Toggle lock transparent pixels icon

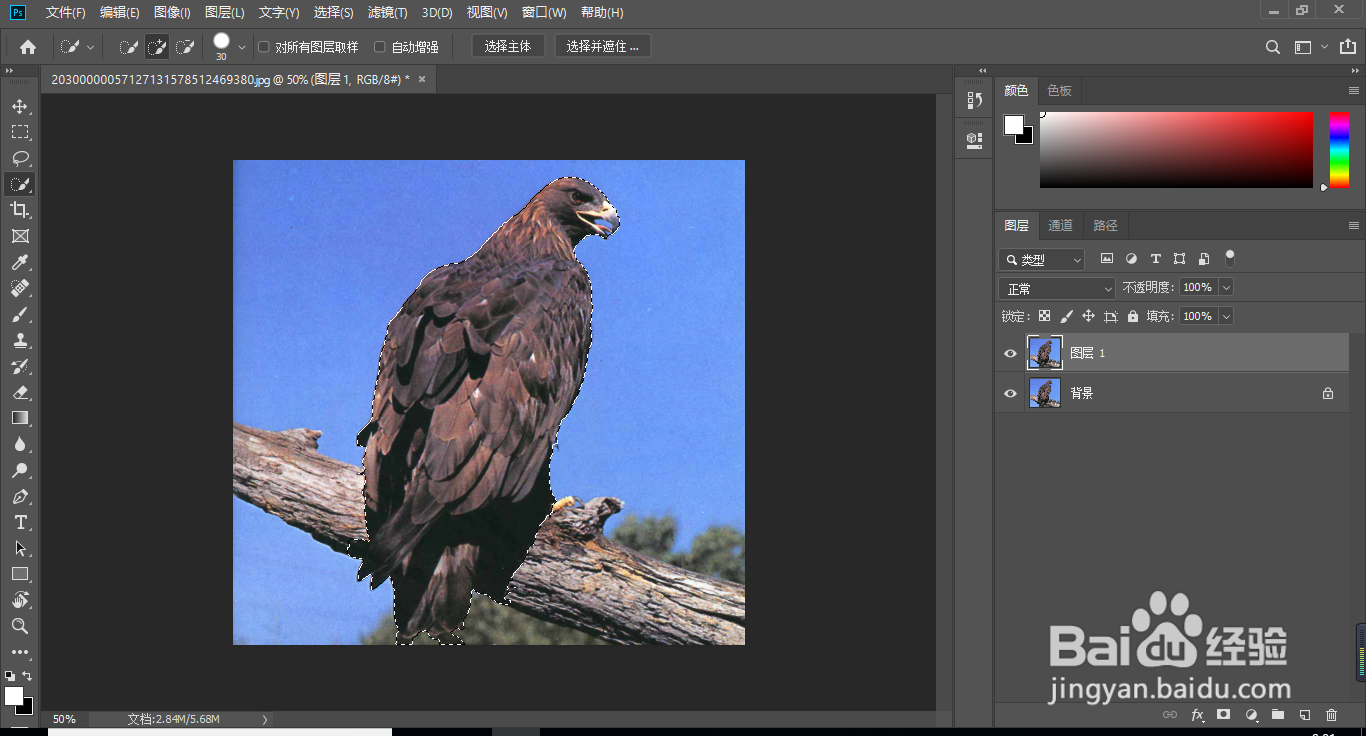pyautogui.click(x=1044, y=316)
